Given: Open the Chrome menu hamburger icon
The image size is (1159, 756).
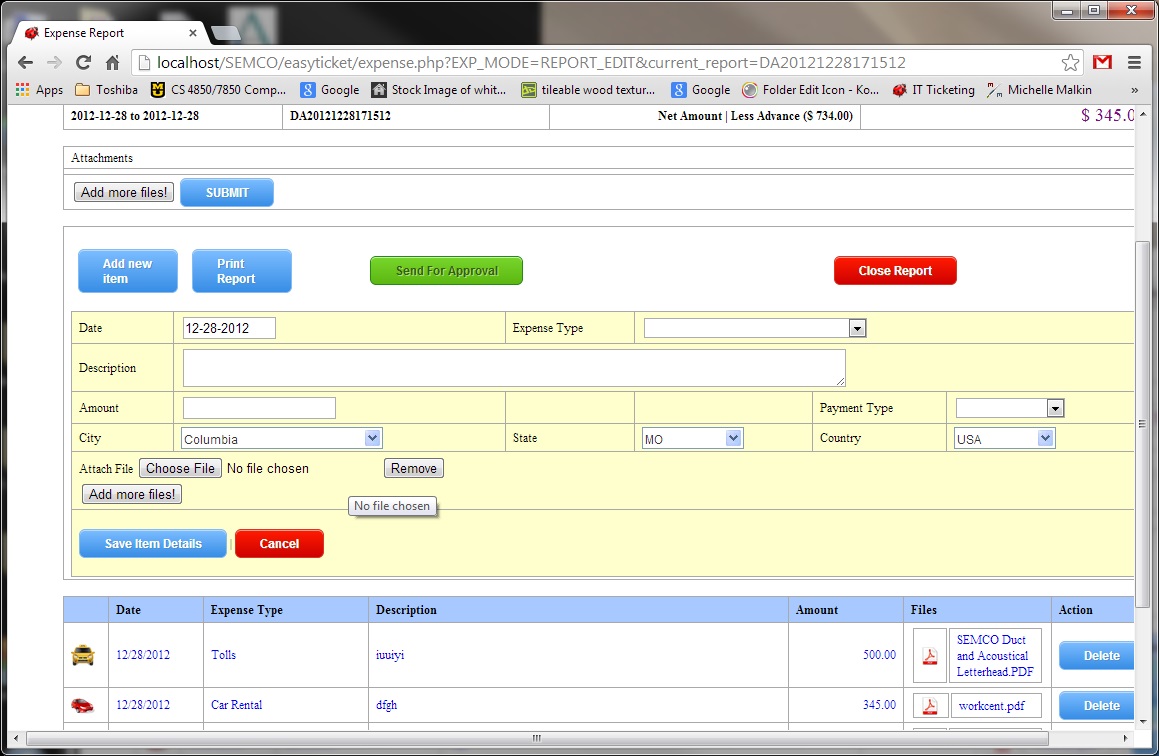Looking at the screenshot, I should (x=1134, y=62).
